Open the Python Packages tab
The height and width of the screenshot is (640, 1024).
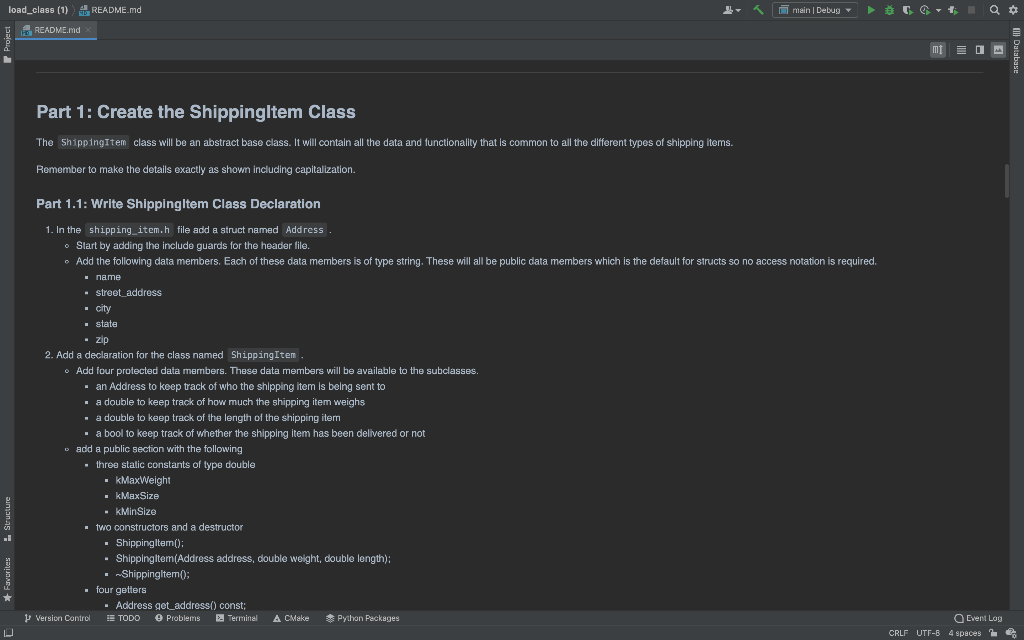(x=362, y=618)
